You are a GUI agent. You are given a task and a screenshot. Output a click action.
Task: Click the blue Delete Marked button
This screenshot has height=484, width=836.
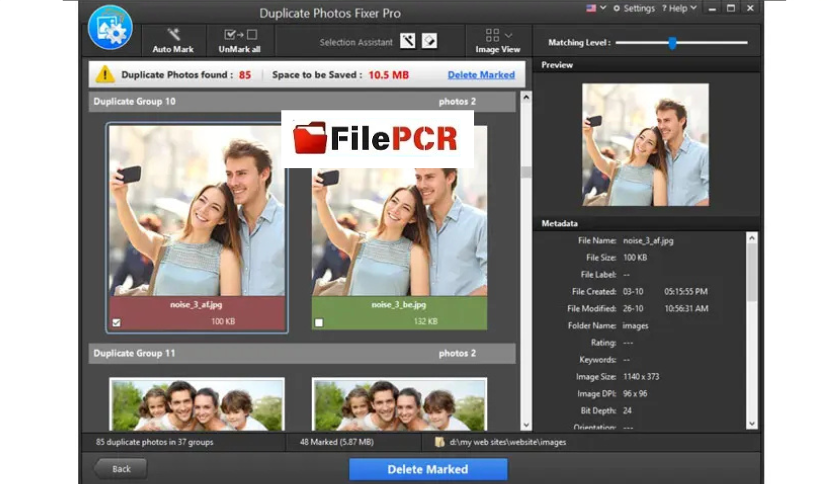[428, 469]
